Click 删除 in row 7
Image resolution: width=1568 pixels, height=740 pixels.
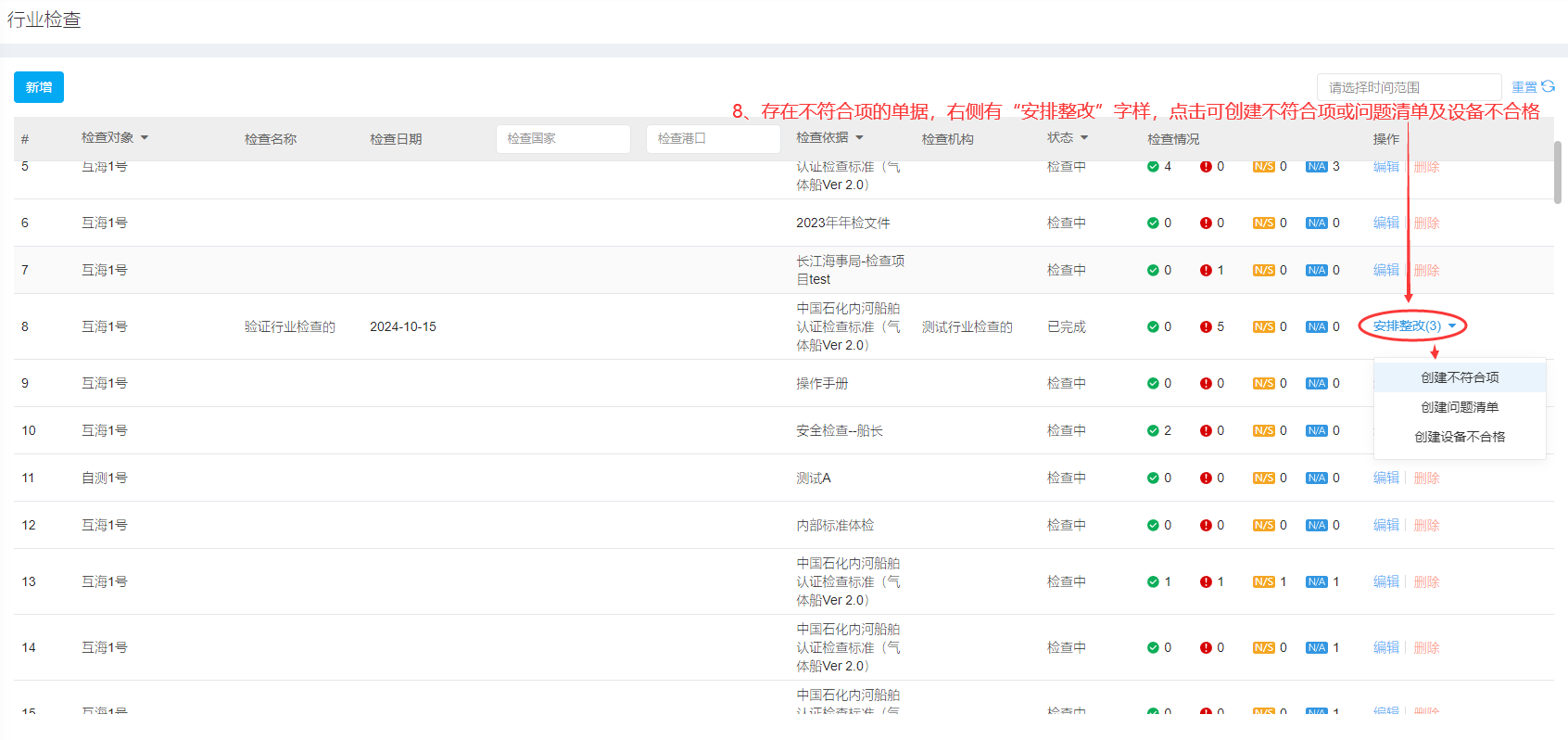(1426, 270)
